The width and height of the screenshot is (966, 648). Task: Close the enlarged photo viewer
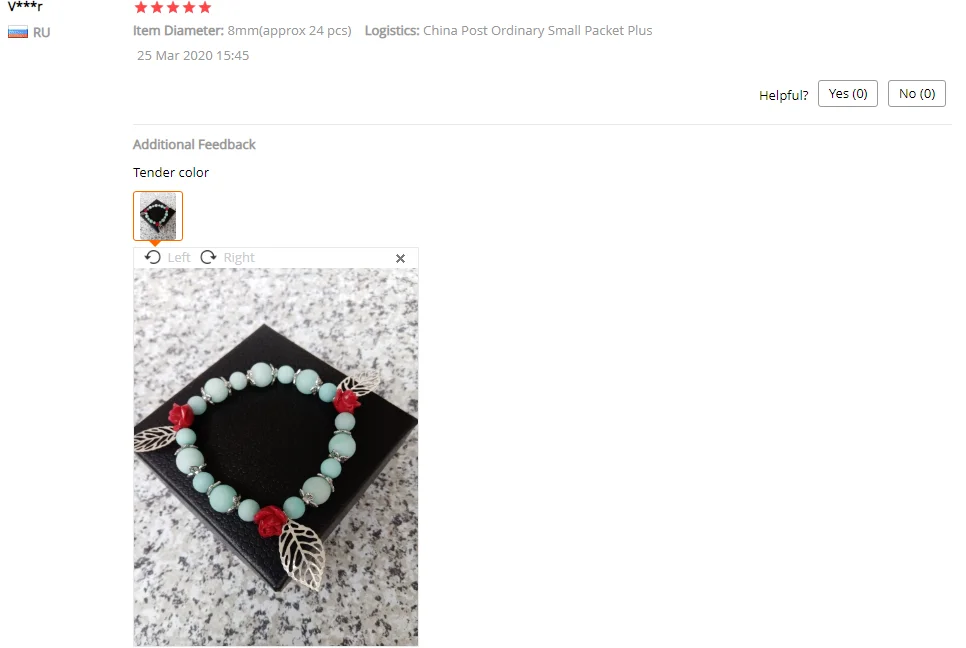pos(400,259)
